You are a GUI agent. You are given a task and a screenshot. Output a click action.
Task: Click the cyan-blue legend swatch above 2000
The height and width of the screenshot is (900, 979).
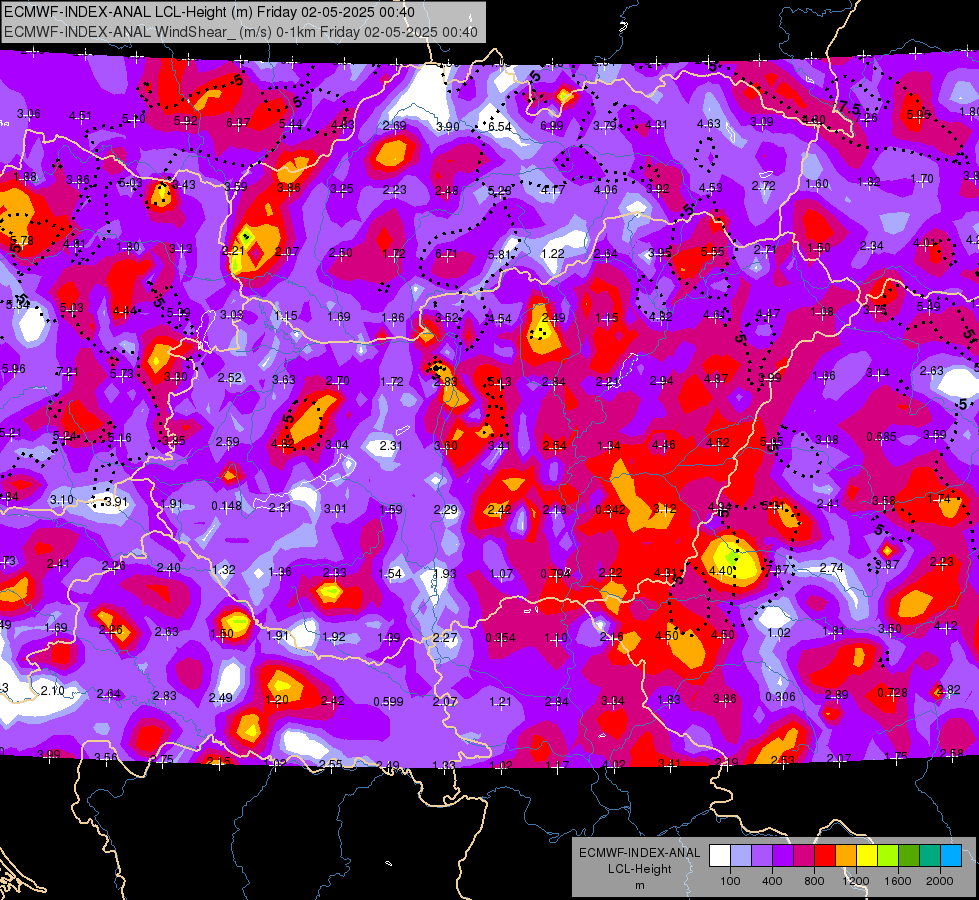[951, 855]
